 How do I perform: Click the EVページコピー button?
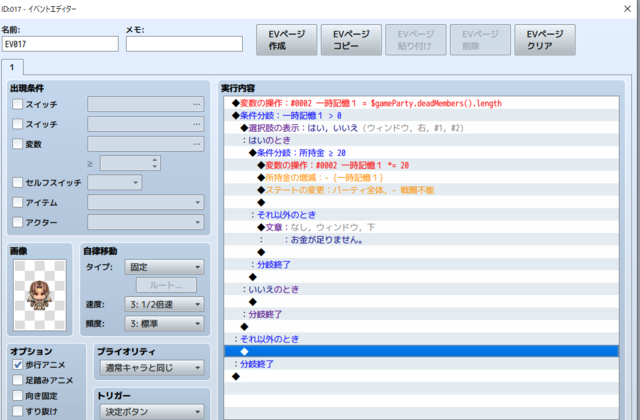(x=351, y=40)
